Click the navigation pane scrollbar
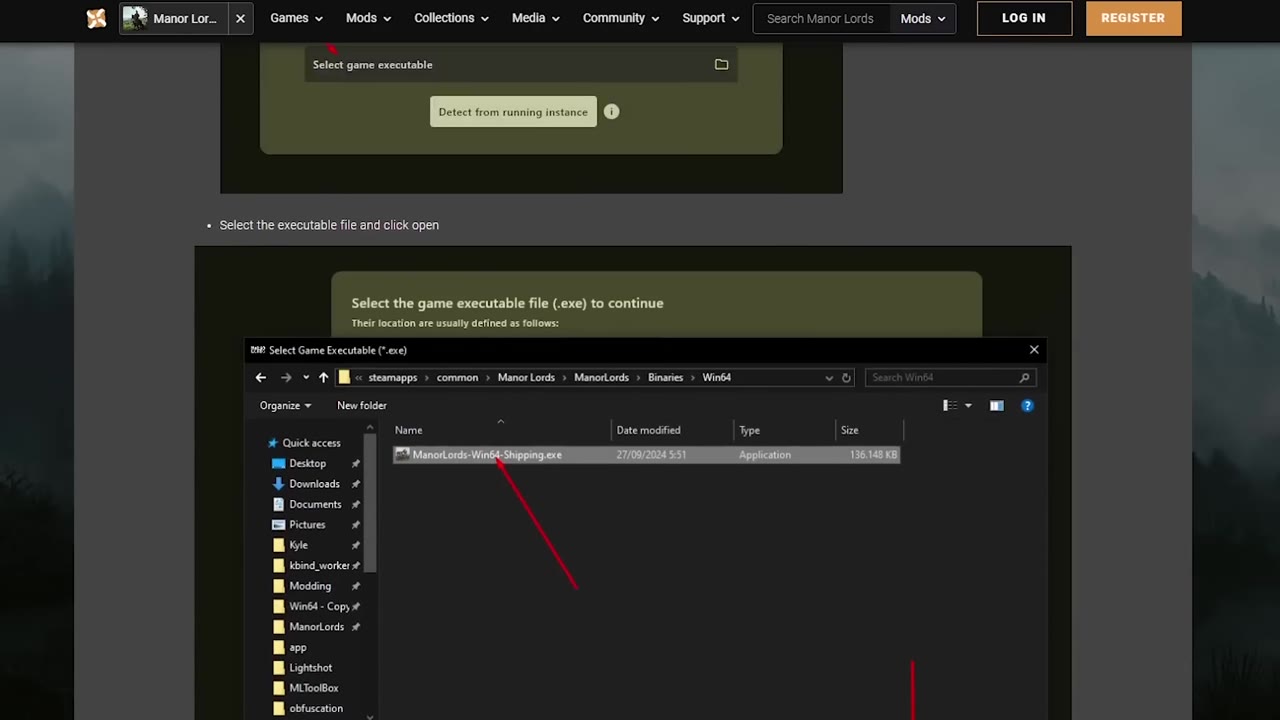 click(370, 503)
